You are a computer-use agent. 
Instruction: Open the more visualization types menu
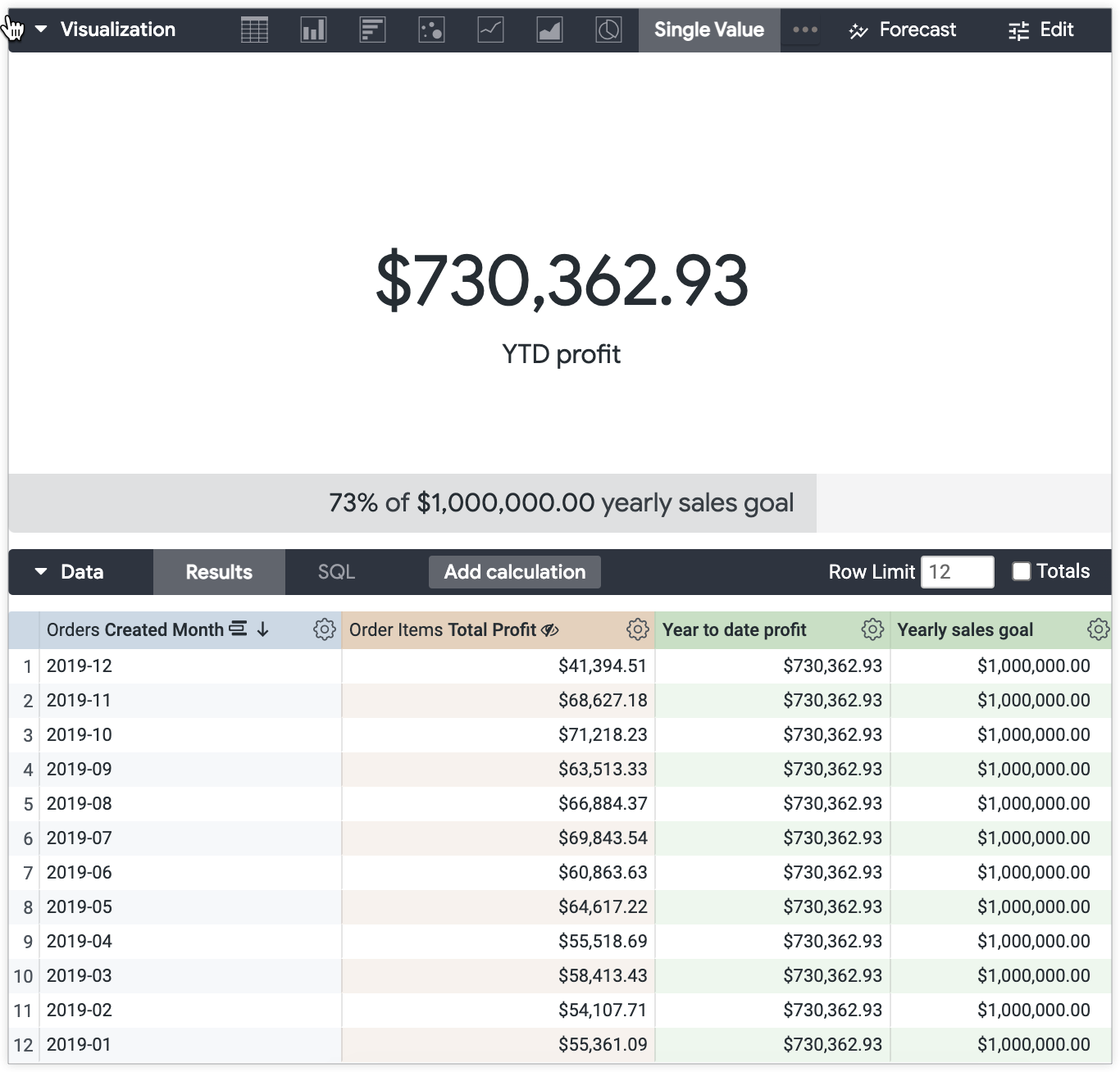(804, 30)
